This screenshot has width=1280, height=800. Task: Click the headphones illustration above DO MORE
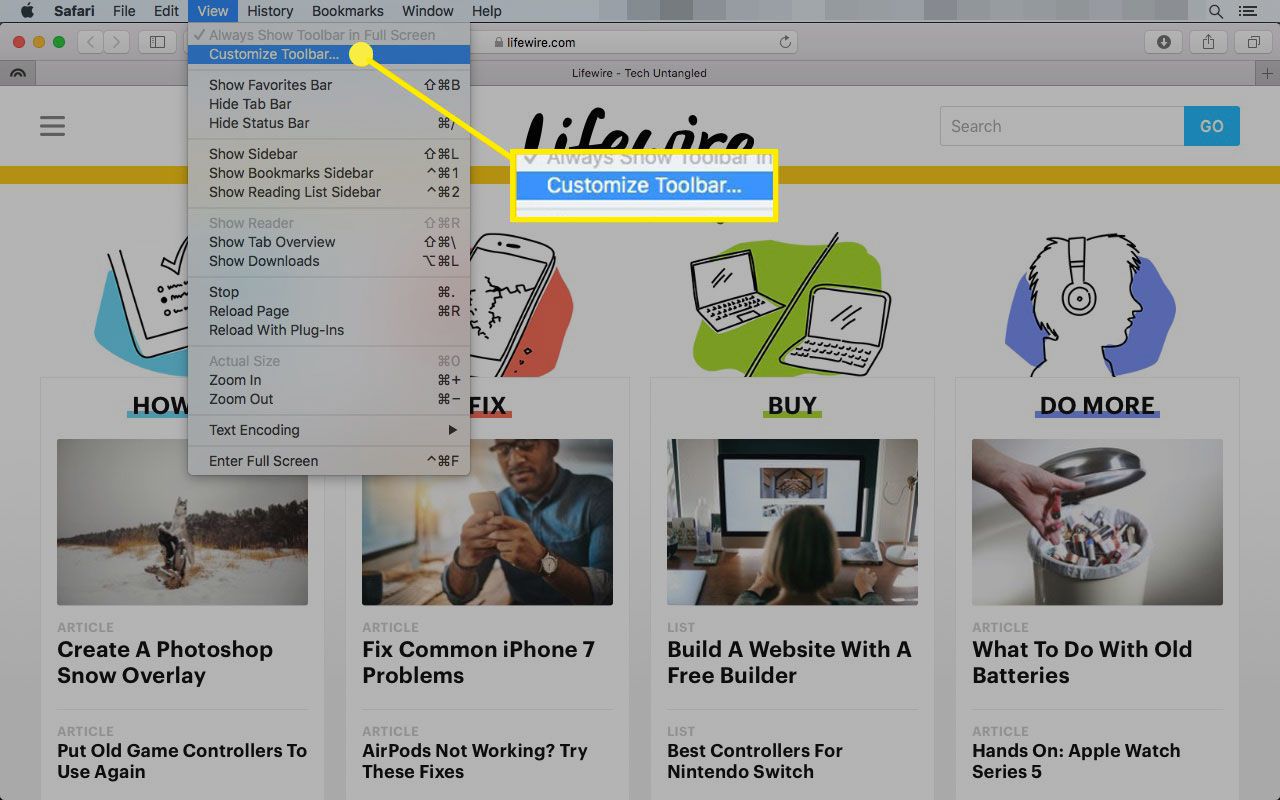[x=1091, y=304]
